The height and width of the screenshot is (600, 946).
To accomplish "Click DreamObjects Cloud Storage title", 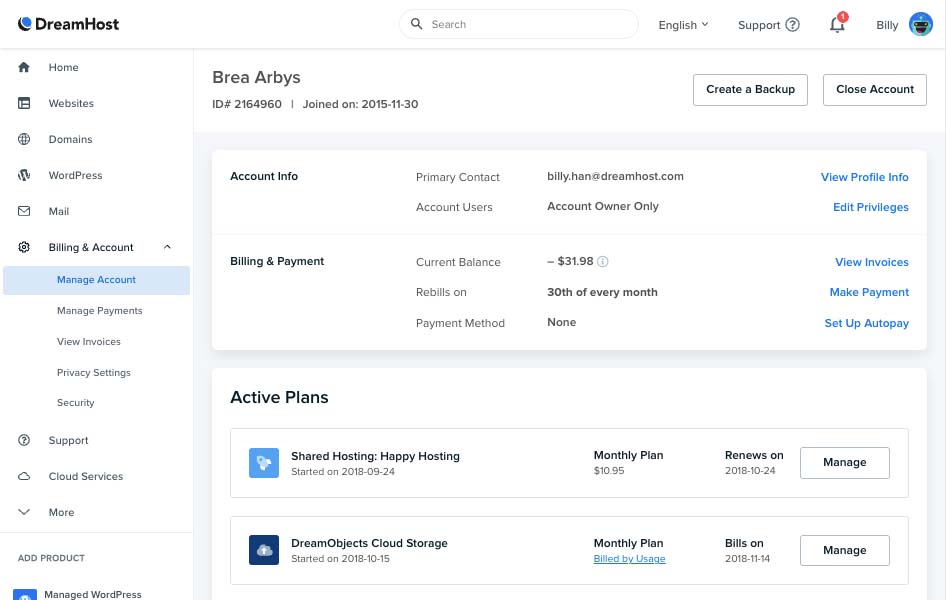I will coord(369,543).
